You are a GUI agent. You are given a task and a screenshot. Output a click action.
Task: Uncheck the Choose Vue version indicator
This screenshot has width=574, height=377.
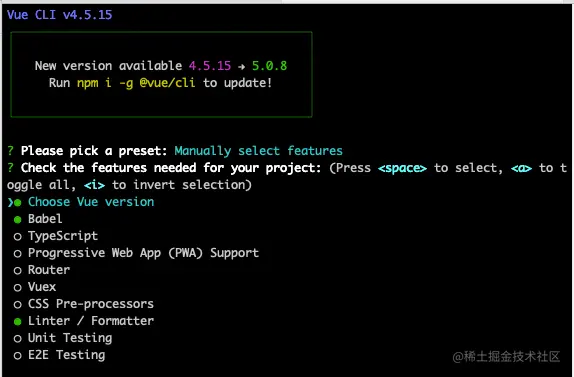[x=18, y=203]
